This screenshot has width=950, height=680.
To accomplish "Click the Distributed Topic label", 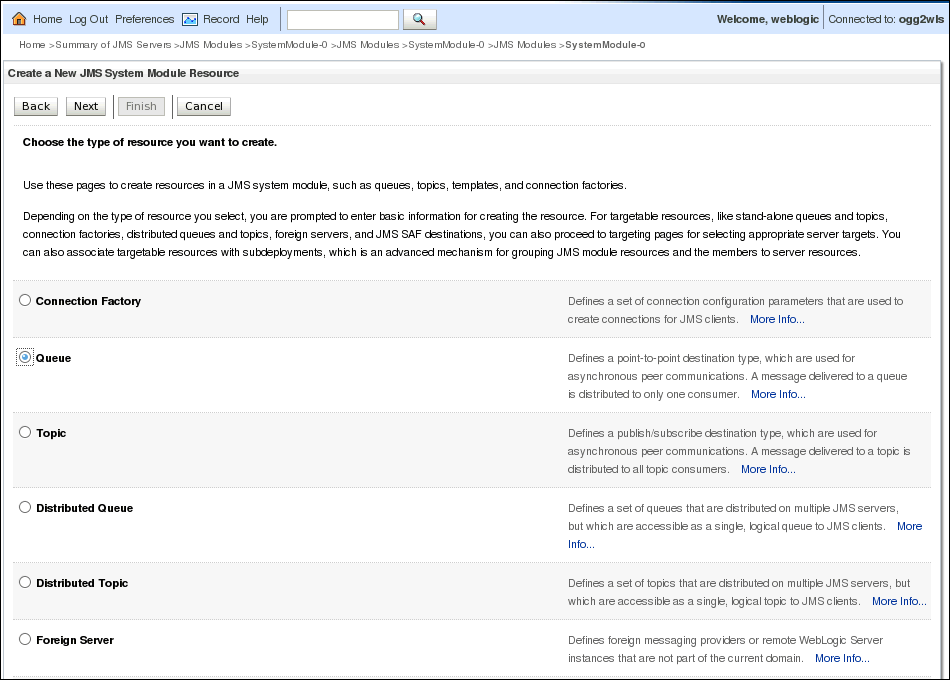I will [82, 584].
